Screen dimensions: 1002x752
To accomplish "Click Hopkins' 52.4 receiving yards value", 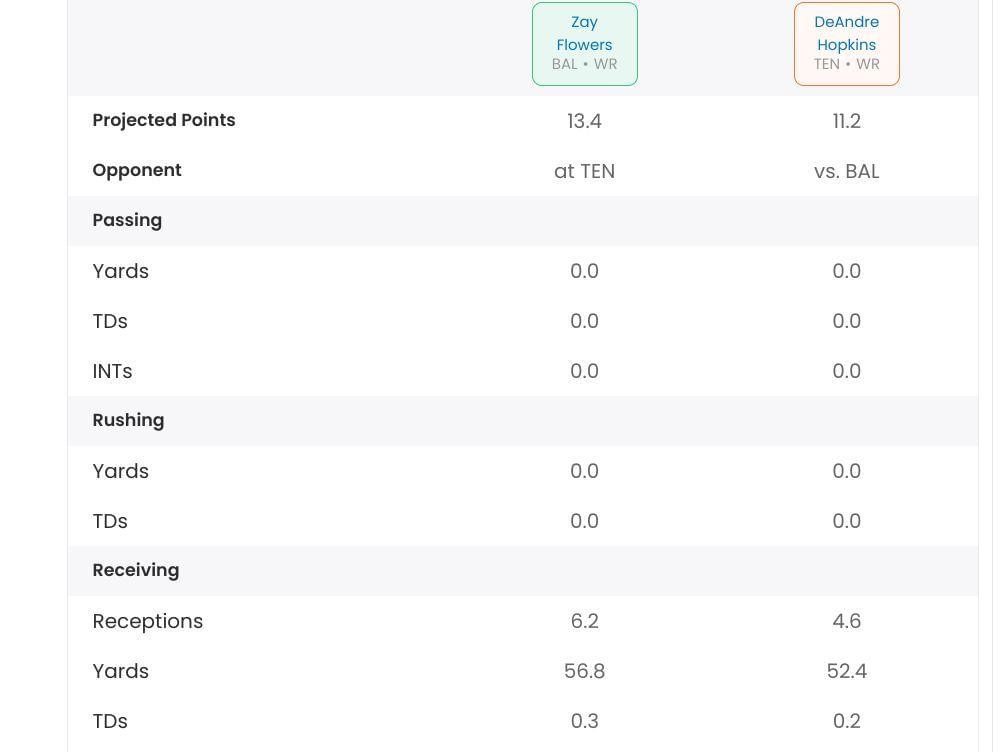I will (x=846, y=671).
